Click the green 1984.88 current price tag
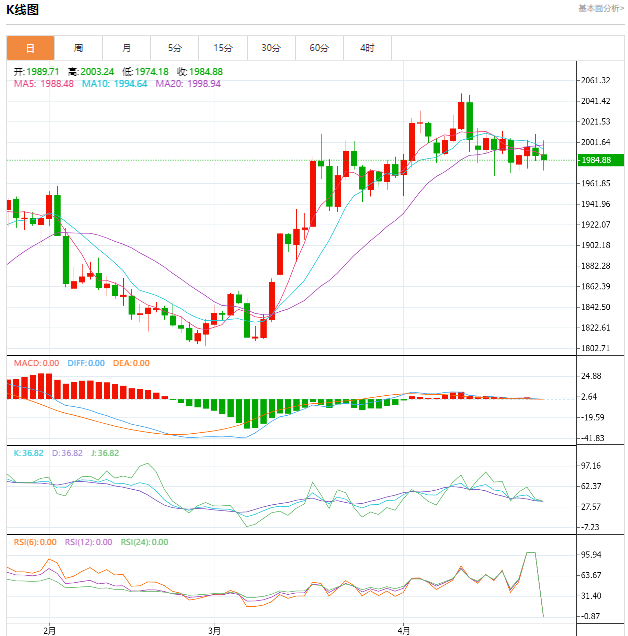 pos(600,160)
